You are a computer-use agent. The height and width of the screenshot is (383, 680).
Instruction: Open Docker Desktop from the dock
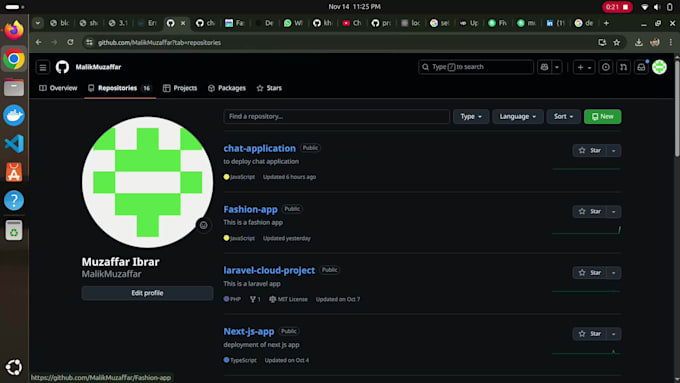point(14,115)
